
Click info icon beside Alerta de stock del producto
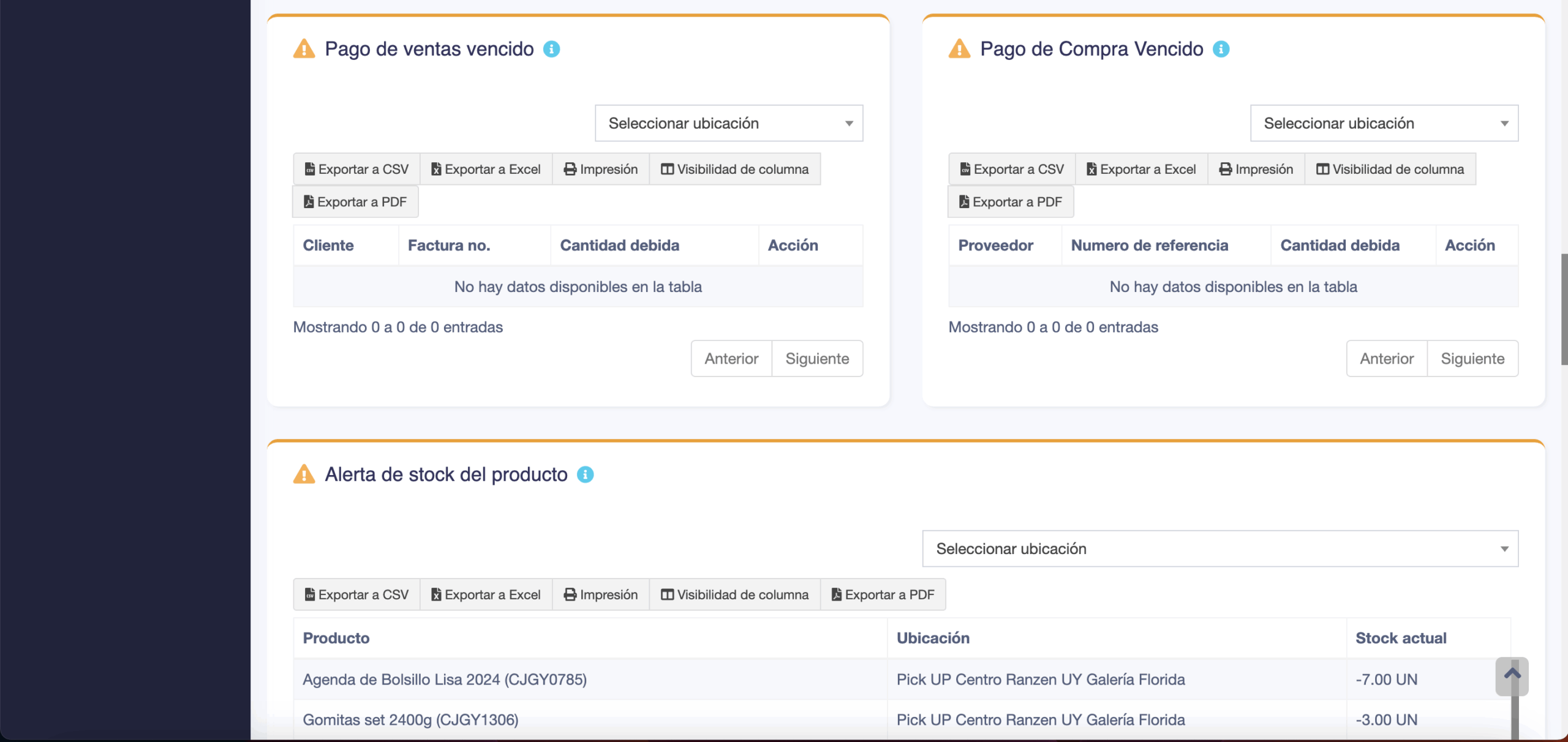tap(585, 474)
